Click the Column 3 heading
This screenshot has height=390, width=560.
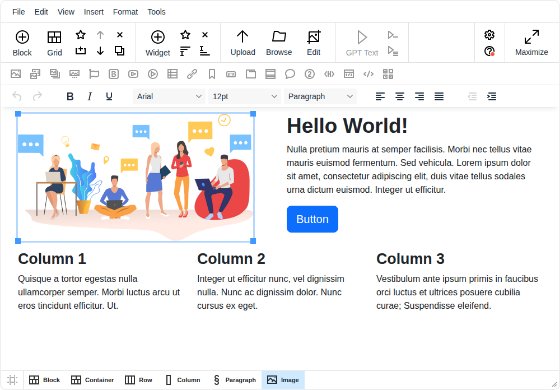pyautogui.click(x=410, y=259)
